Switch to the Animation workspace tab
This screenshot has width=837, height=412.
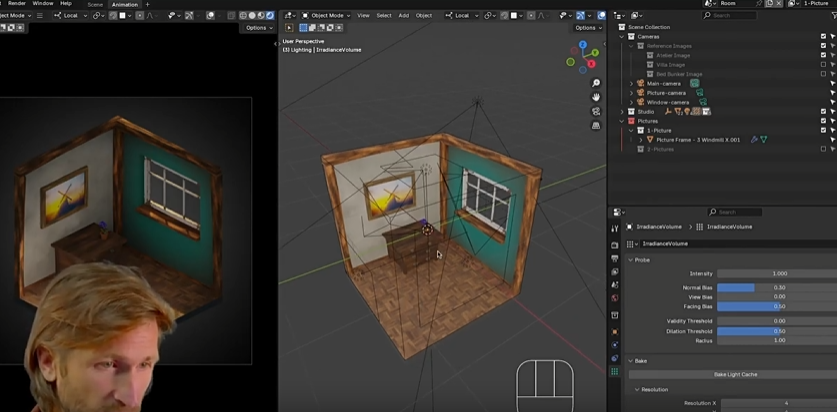pyautogui.click(x=124, y=4)
